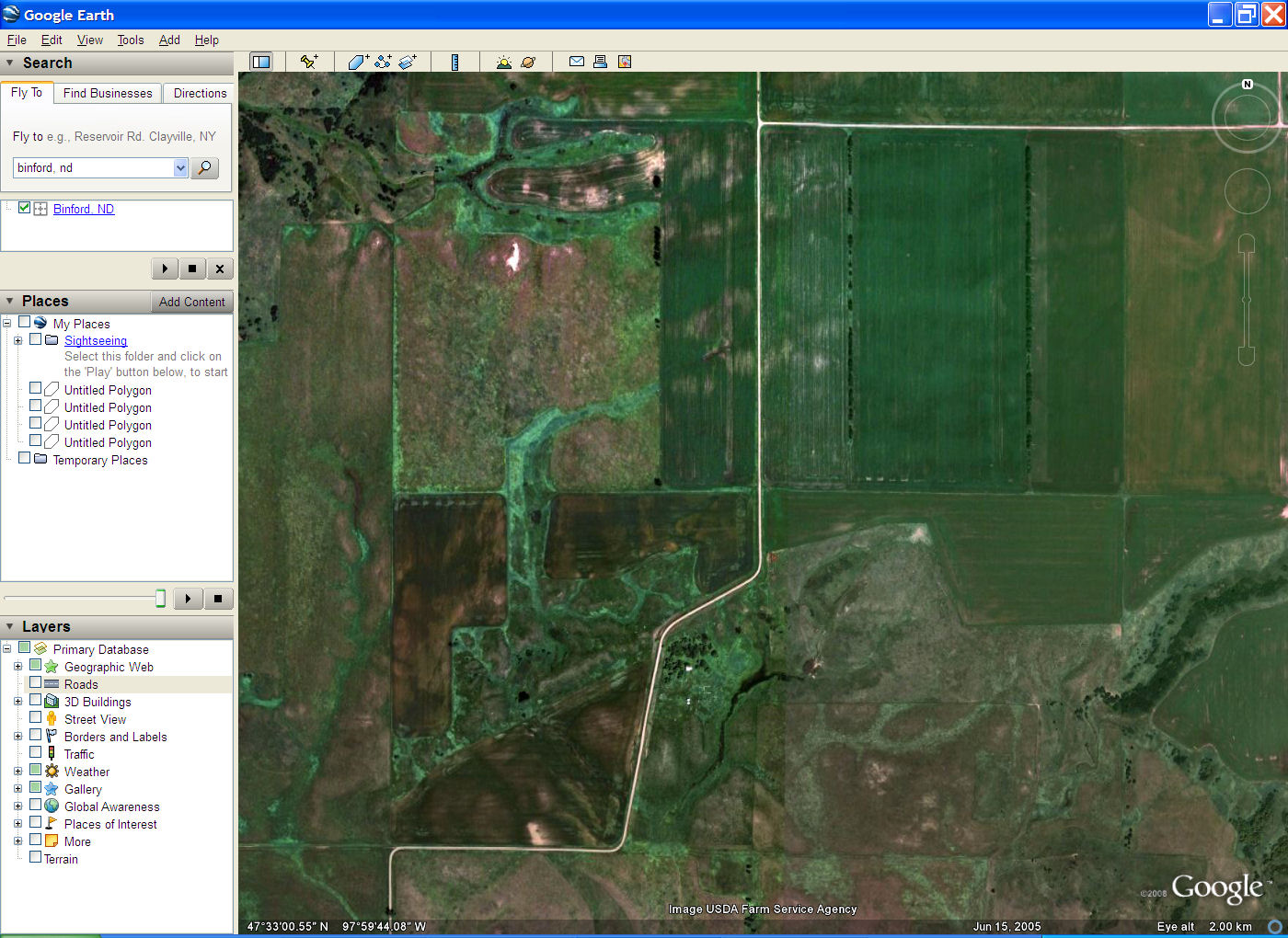The width and height of the screenshot is (1288, 938).
Task: Click the Places tour speed slider handle
Action: tap(160, 599)
